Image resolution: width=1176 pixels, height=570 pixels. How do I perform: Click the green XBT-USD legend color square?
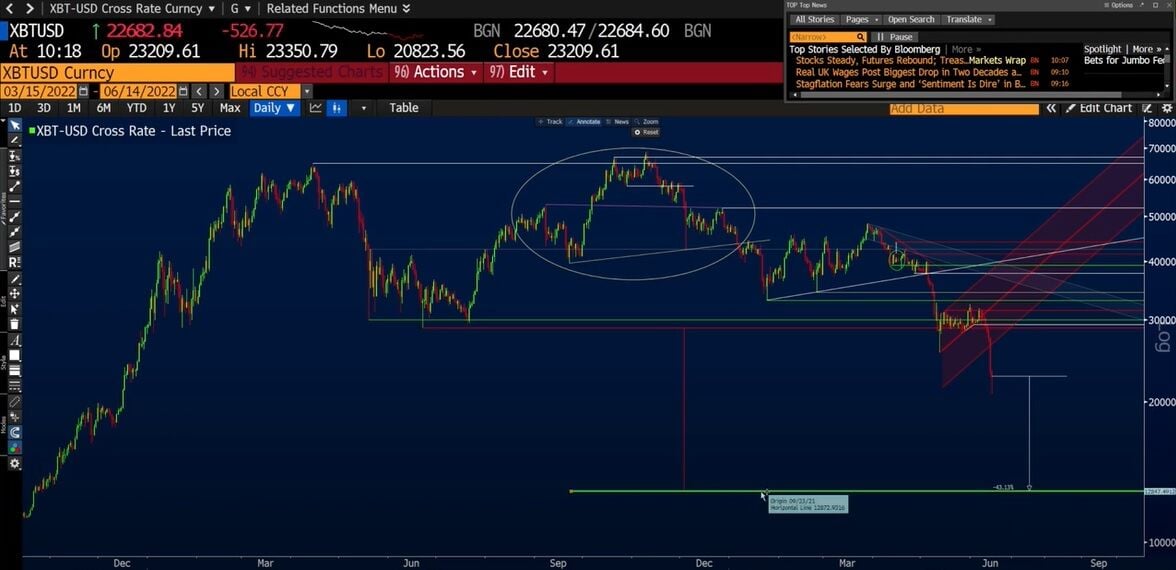click(32, 130)
